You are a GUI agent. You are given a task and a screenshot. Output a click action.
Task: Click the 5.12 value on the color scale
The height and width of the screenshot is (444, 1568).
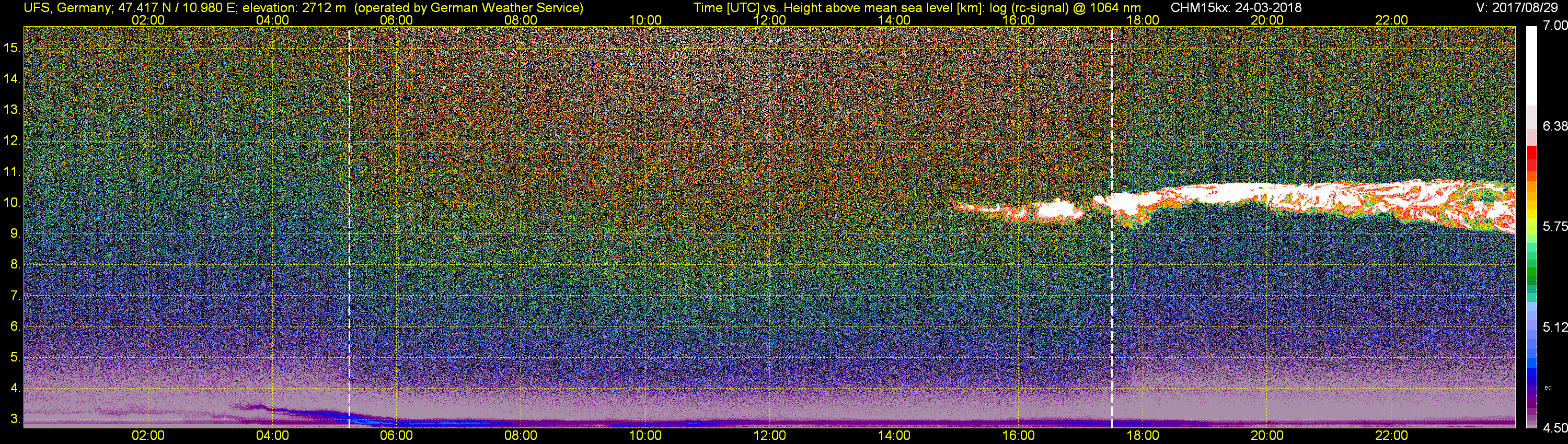point(1554,327)
